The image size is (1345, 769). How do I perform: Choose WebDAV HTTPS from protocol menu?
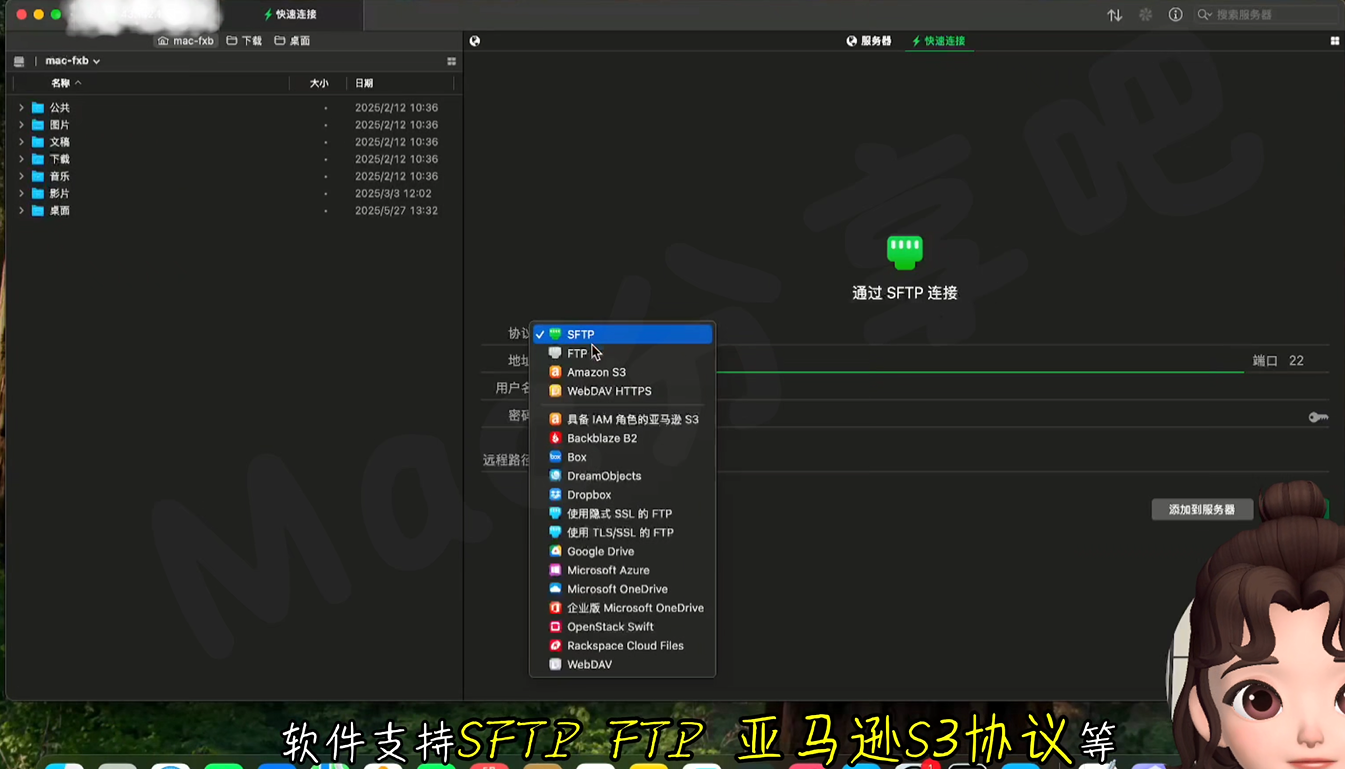point(622,391)
